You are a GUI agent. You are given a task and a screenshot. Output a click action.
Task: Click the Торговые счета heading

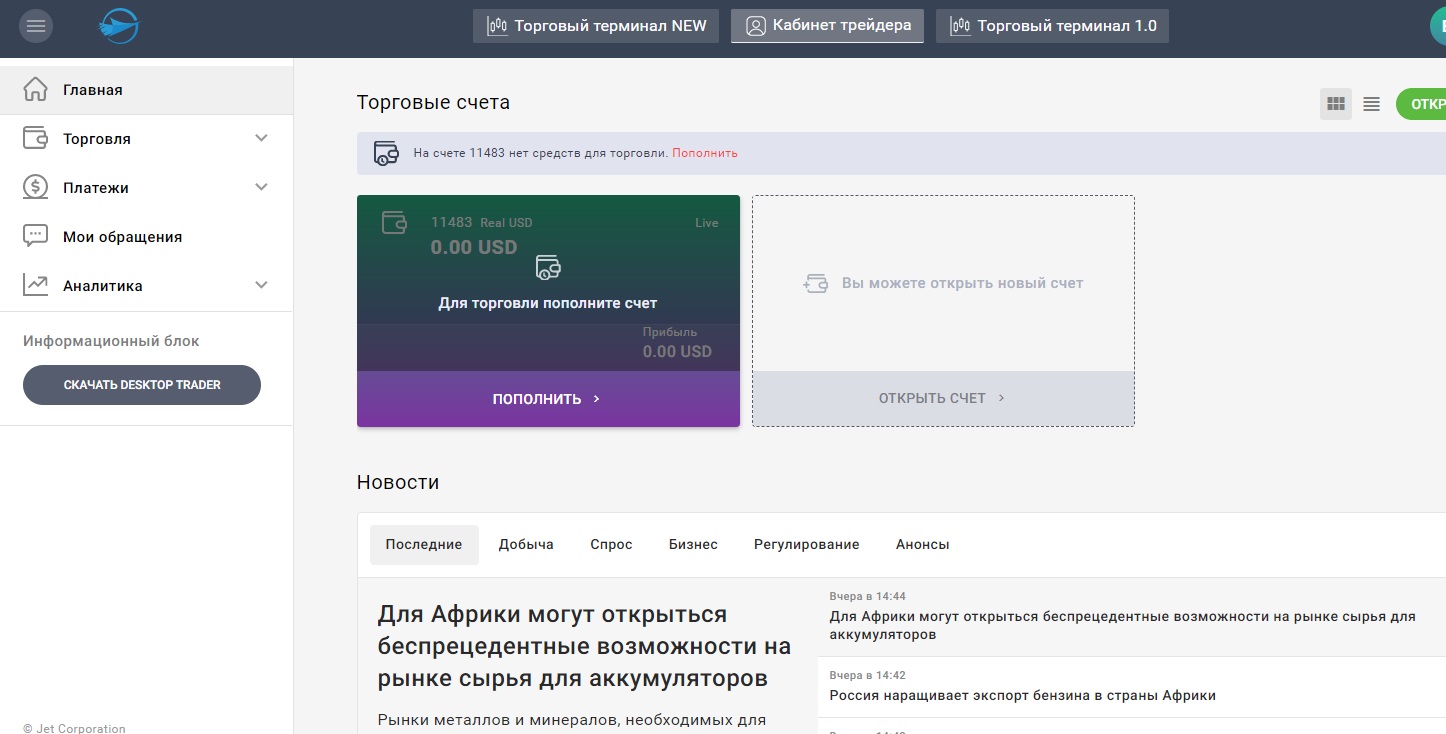(x=433, y=102)
